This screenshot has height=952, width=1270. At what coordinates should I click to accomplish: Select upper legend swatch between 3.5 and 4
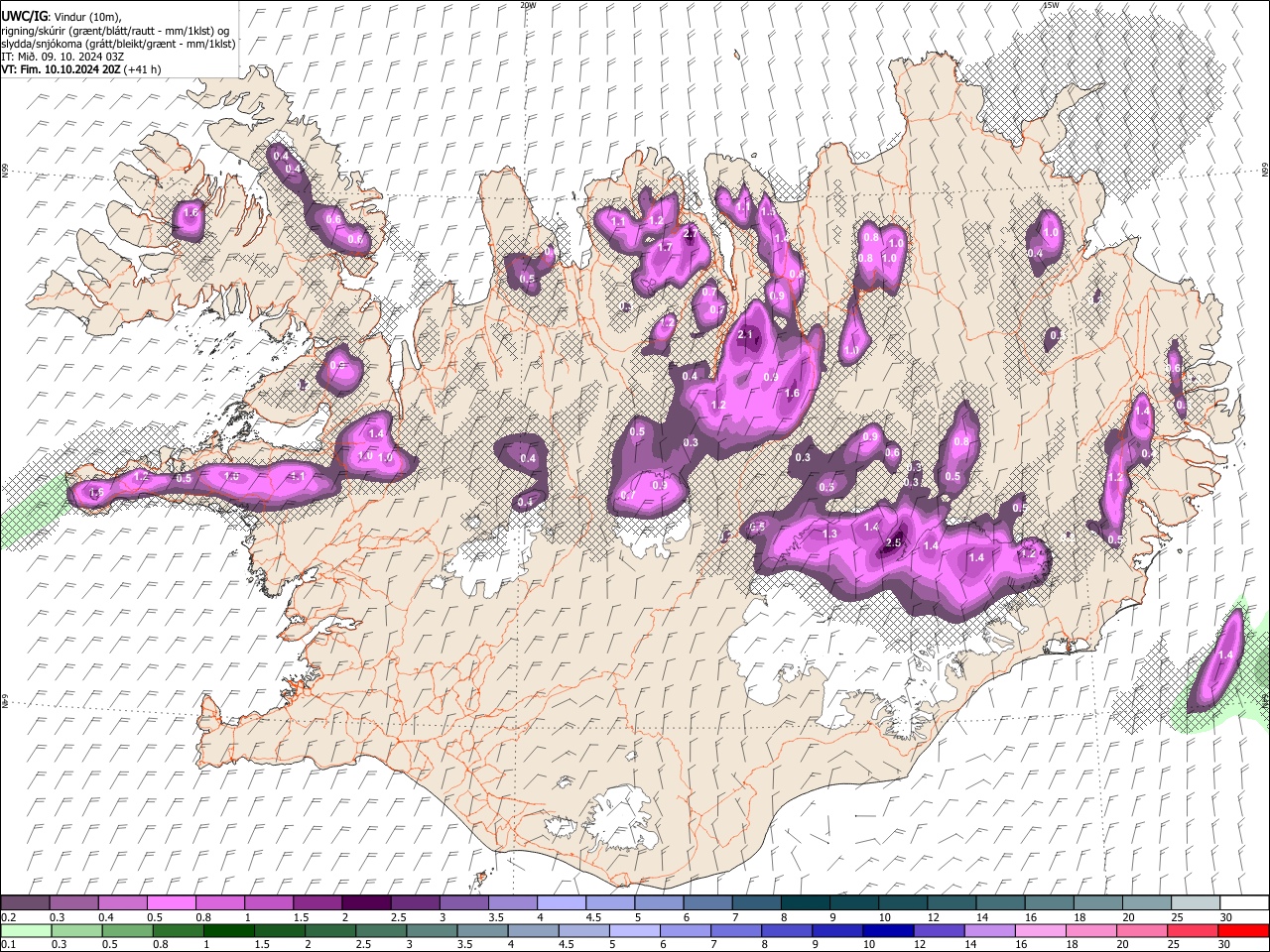point(512,903)
